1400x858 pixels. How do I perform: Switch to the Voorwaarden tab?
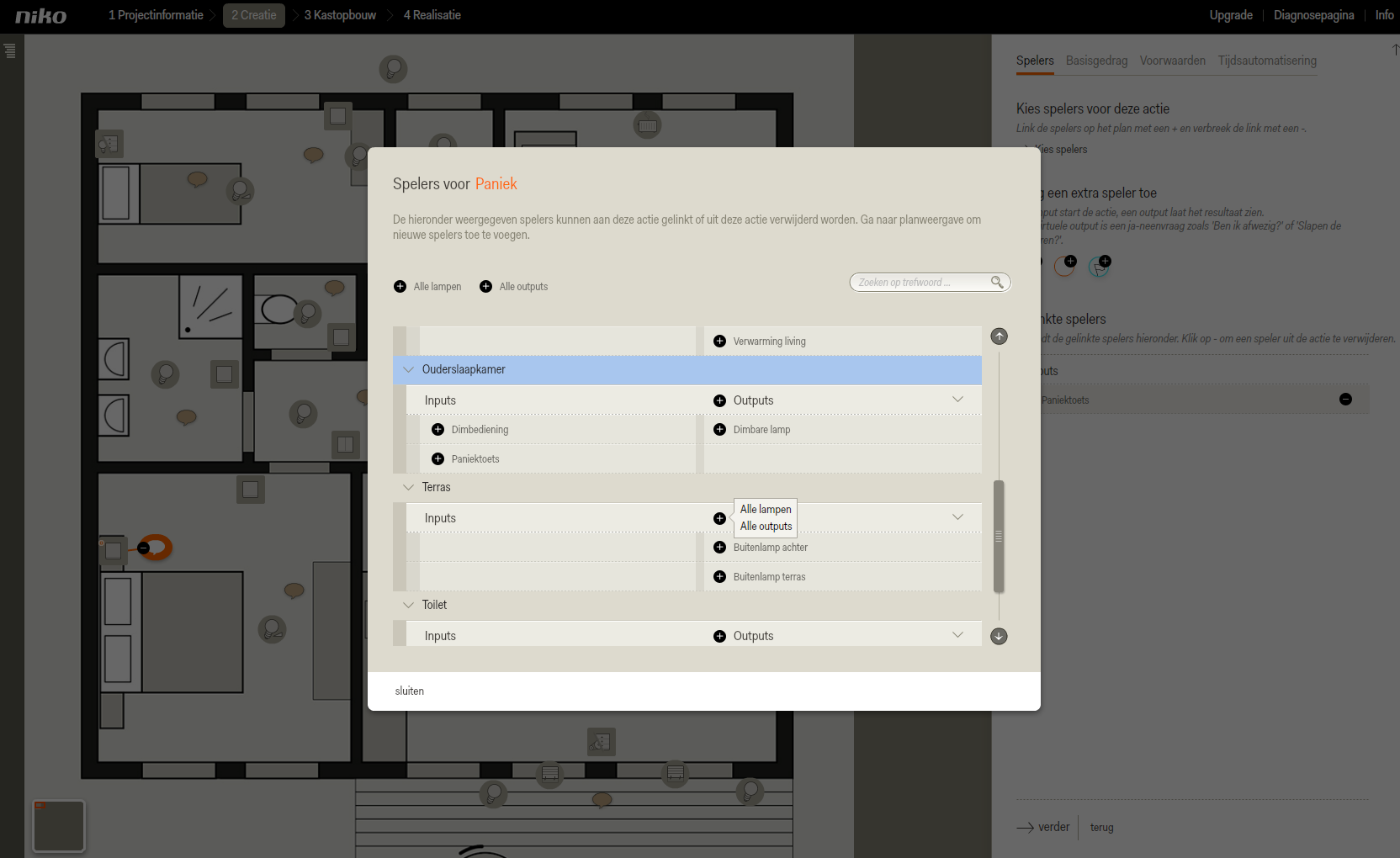[x=1172, y=61]
